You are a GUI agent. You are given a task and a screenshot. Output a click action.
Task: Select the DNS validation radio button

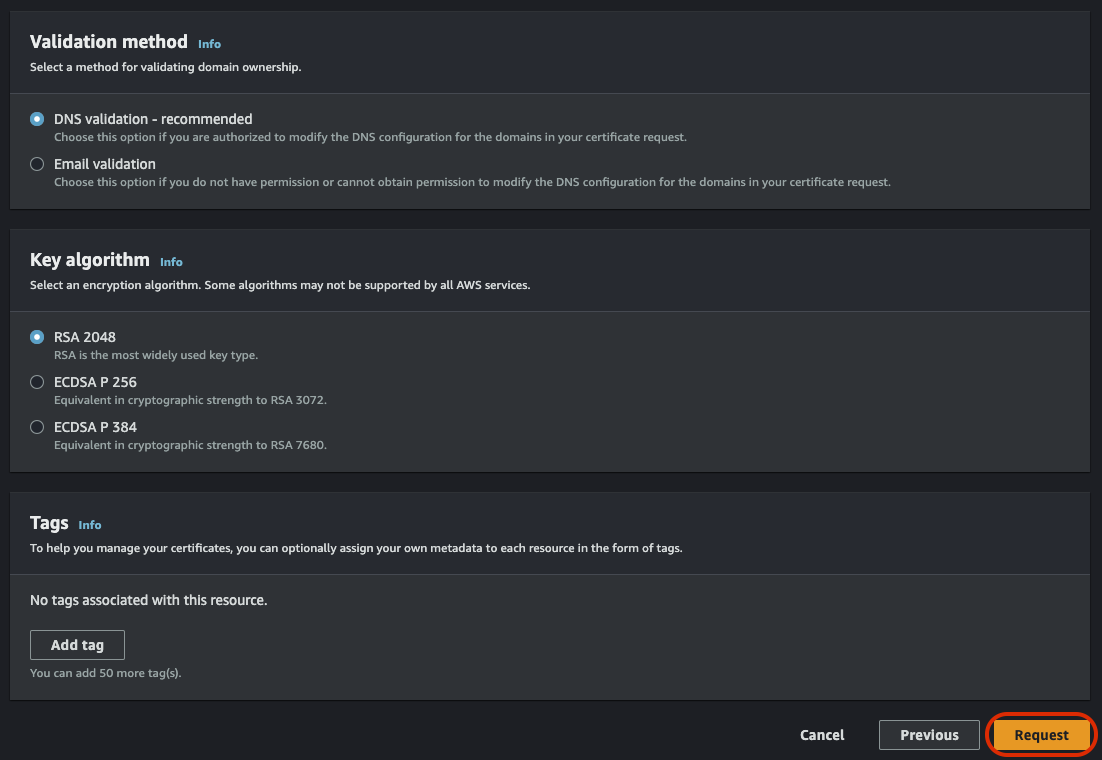click(37, 119)
